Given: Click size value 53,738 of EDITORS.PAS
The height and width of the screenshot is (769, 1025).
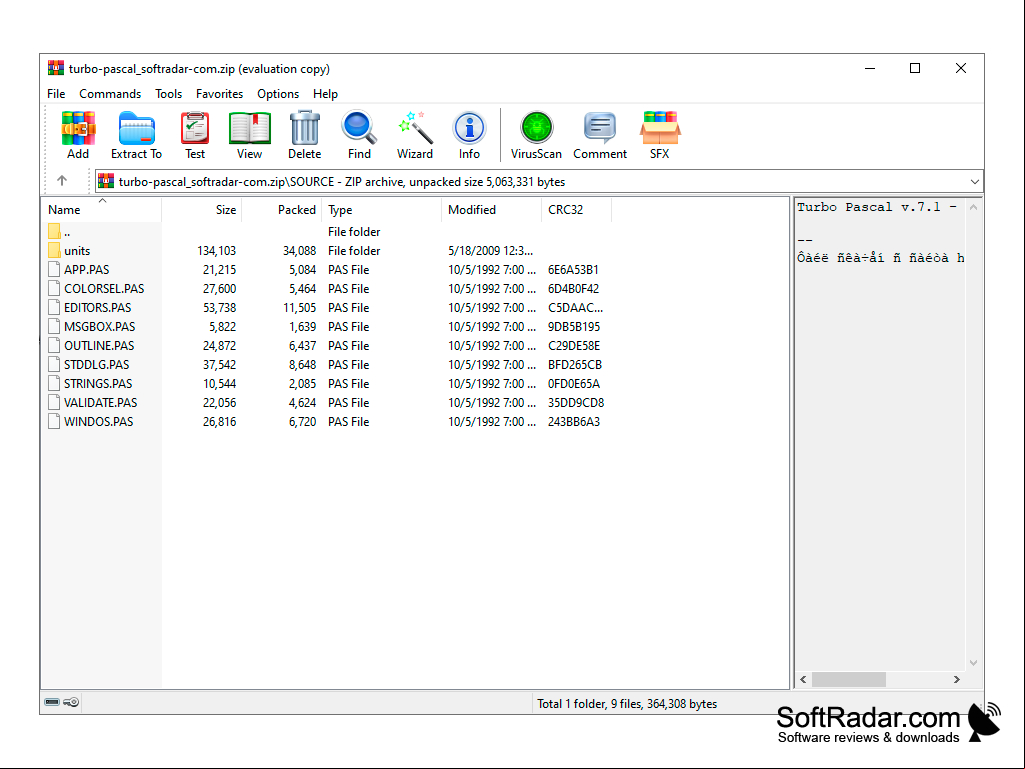Looking at the screenshot, I should (x=219, y=307).
